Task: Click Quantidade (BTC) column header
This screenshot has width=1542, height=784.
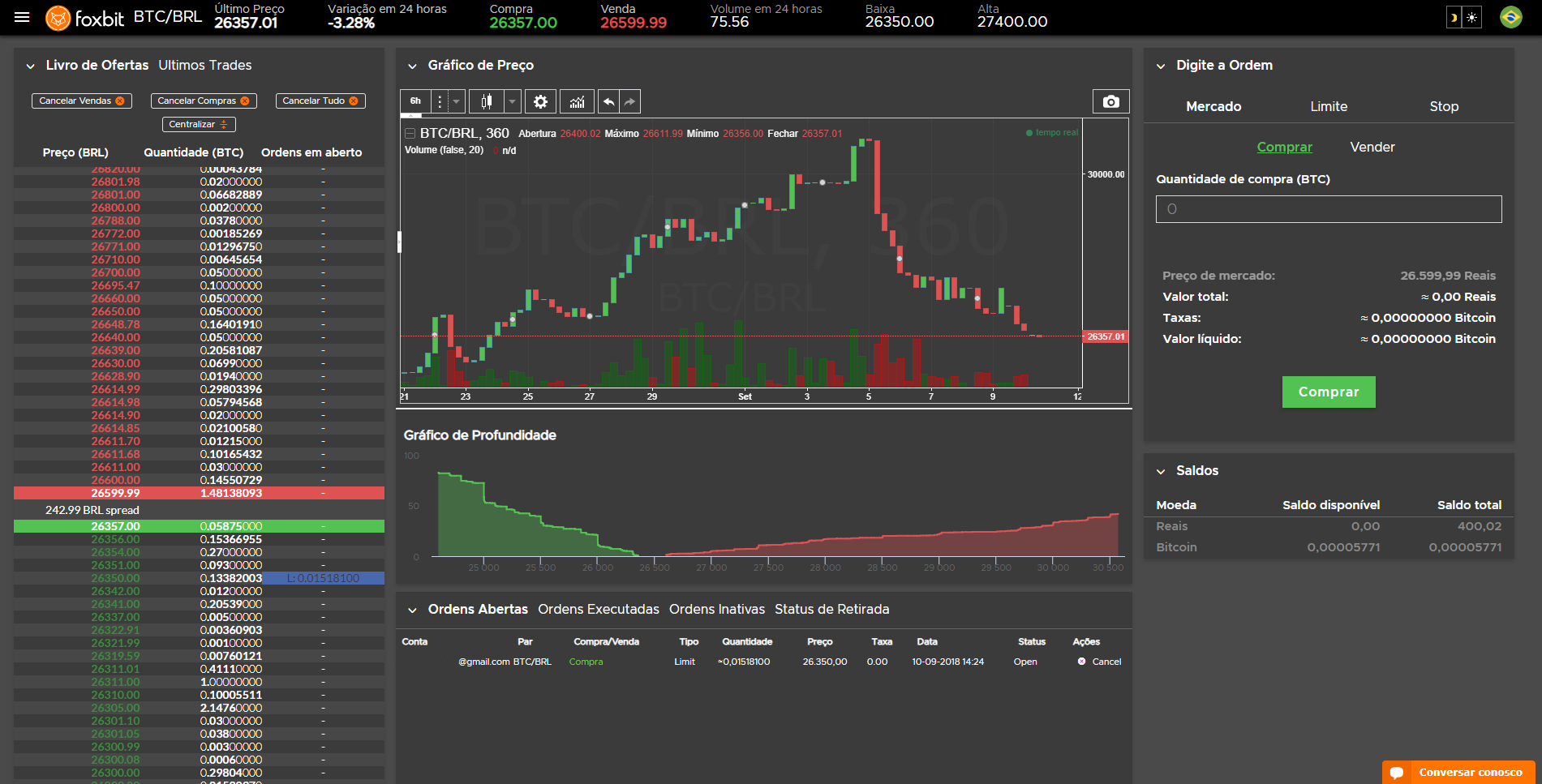Action: coord(194,152)
